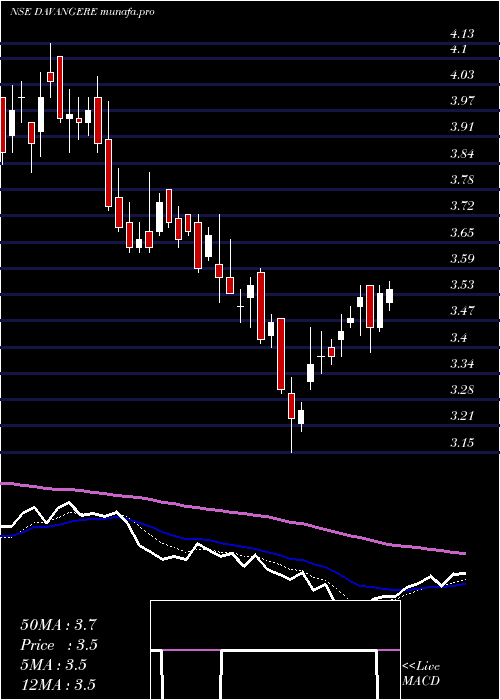Click the 3.21 price axis label

click(x=462, y=416)
